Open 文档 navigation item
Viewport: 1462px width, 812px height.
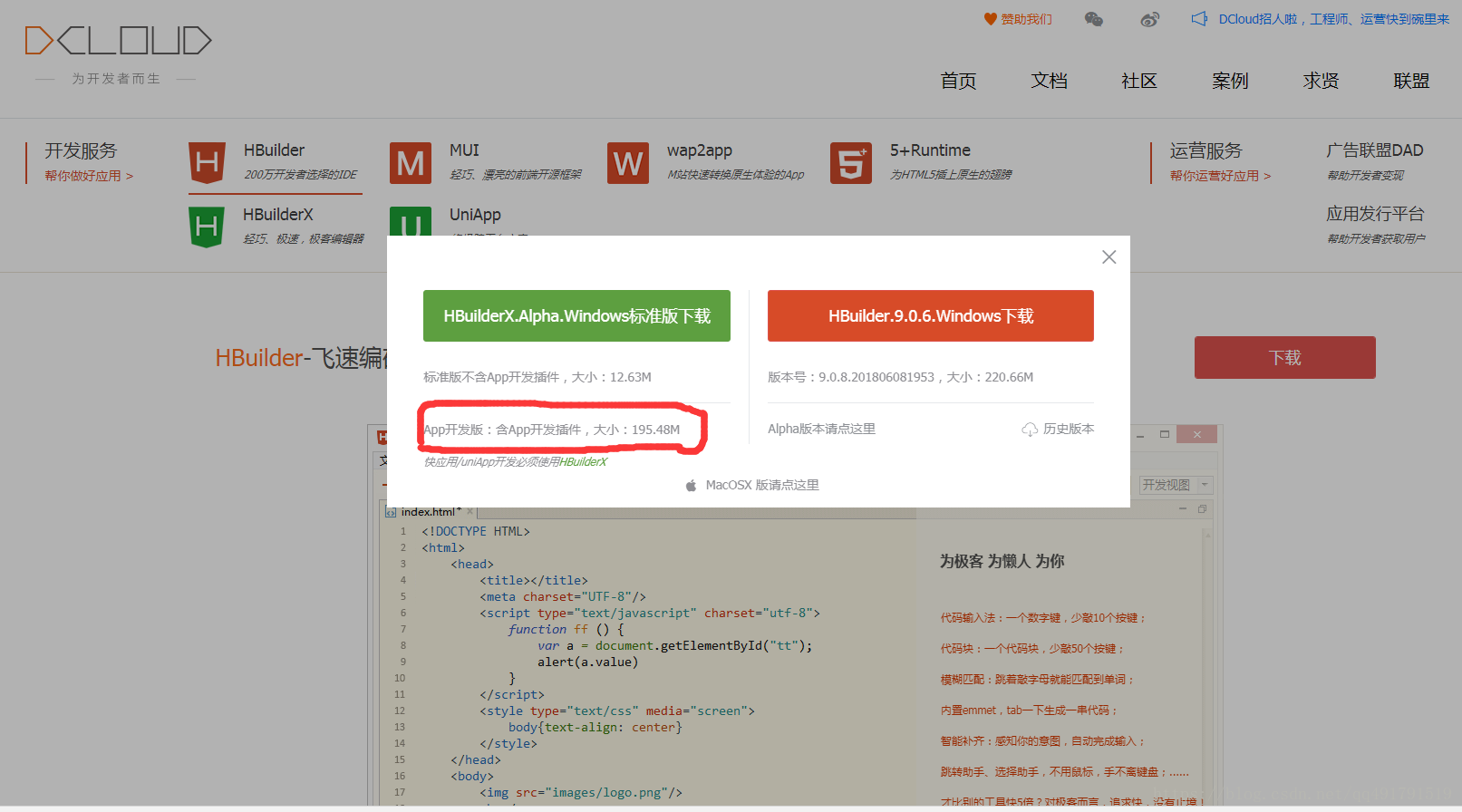tap(1049, 81)
